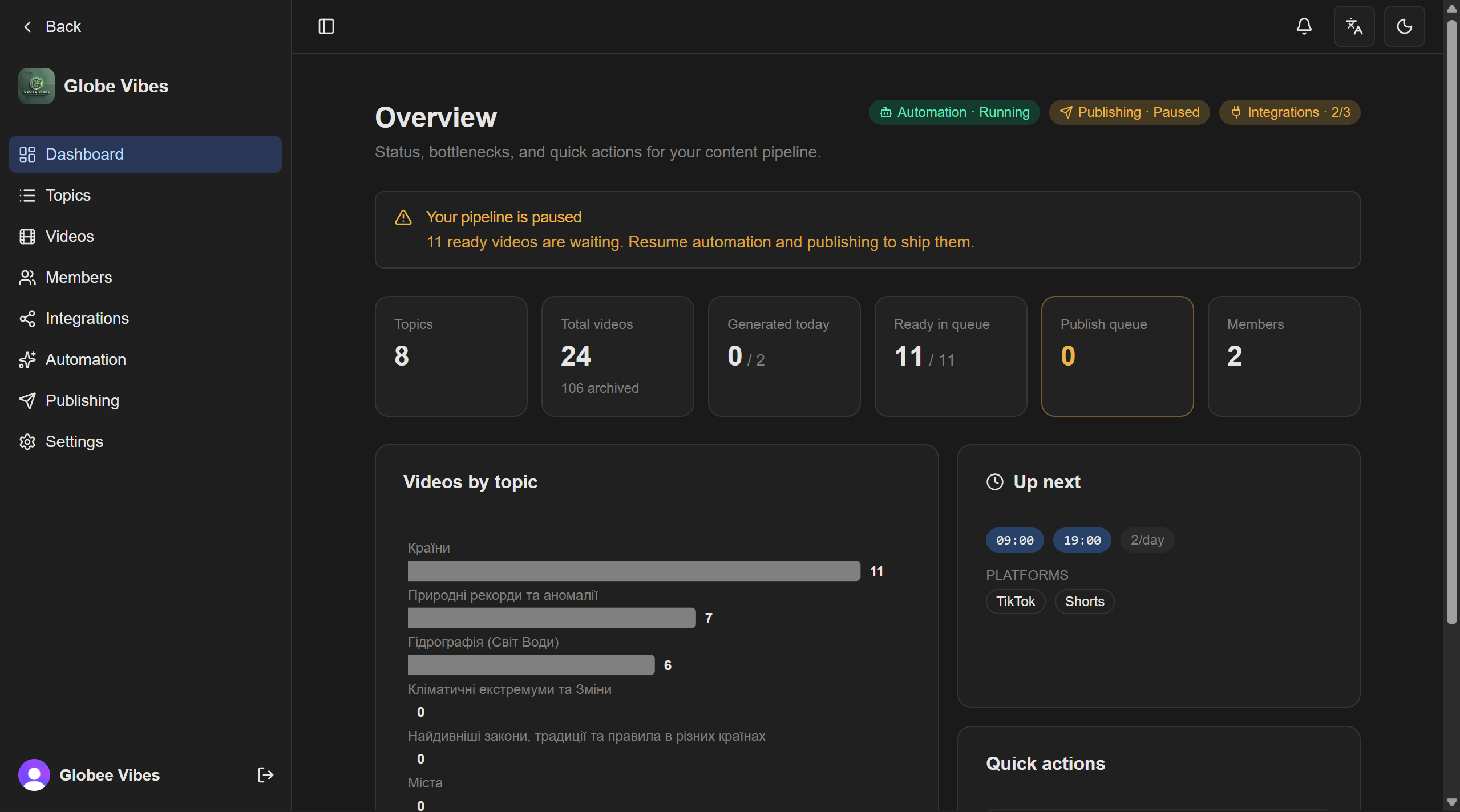
Task: Click the Videos by topic heading
Action: click(x=470, y=482)
